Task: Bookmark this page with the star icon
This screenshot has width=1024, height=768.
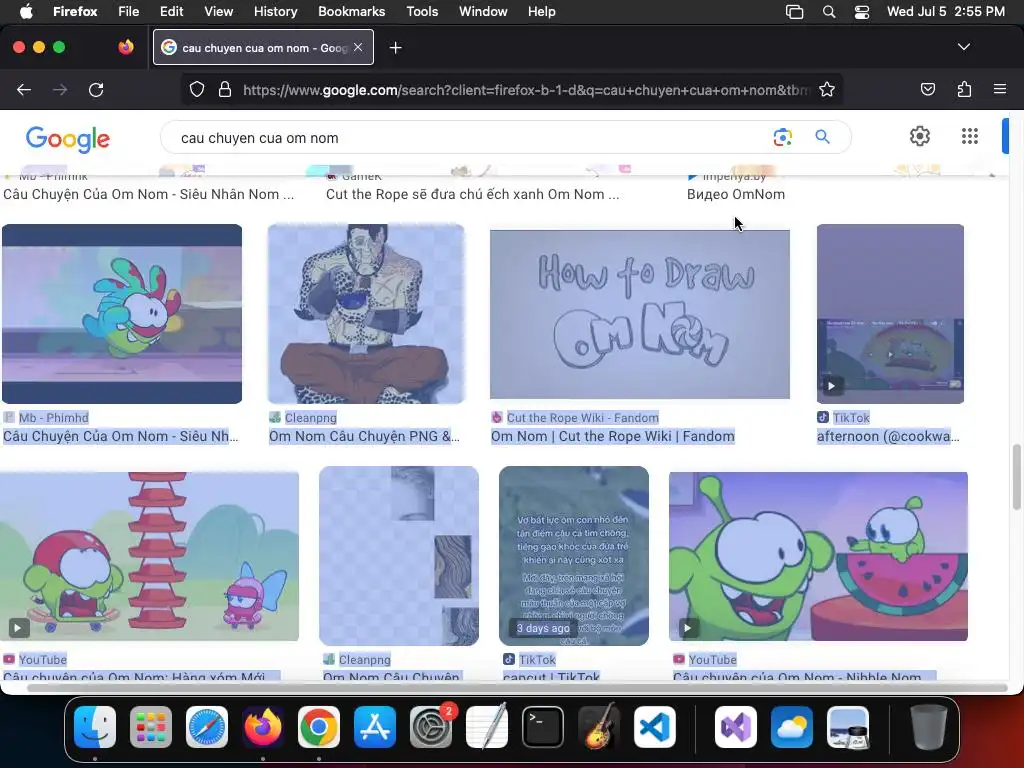Action: click(827, 89)
